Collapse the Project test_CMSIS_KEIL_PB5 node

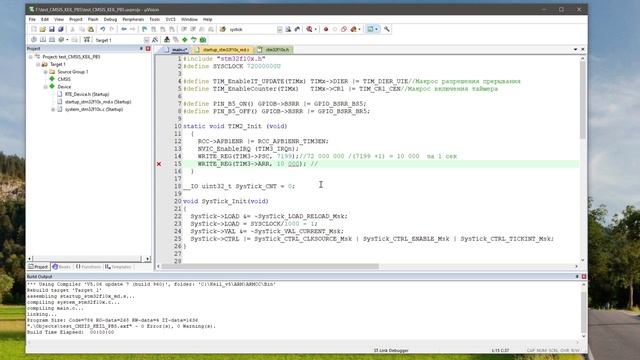tap(31, 57)
